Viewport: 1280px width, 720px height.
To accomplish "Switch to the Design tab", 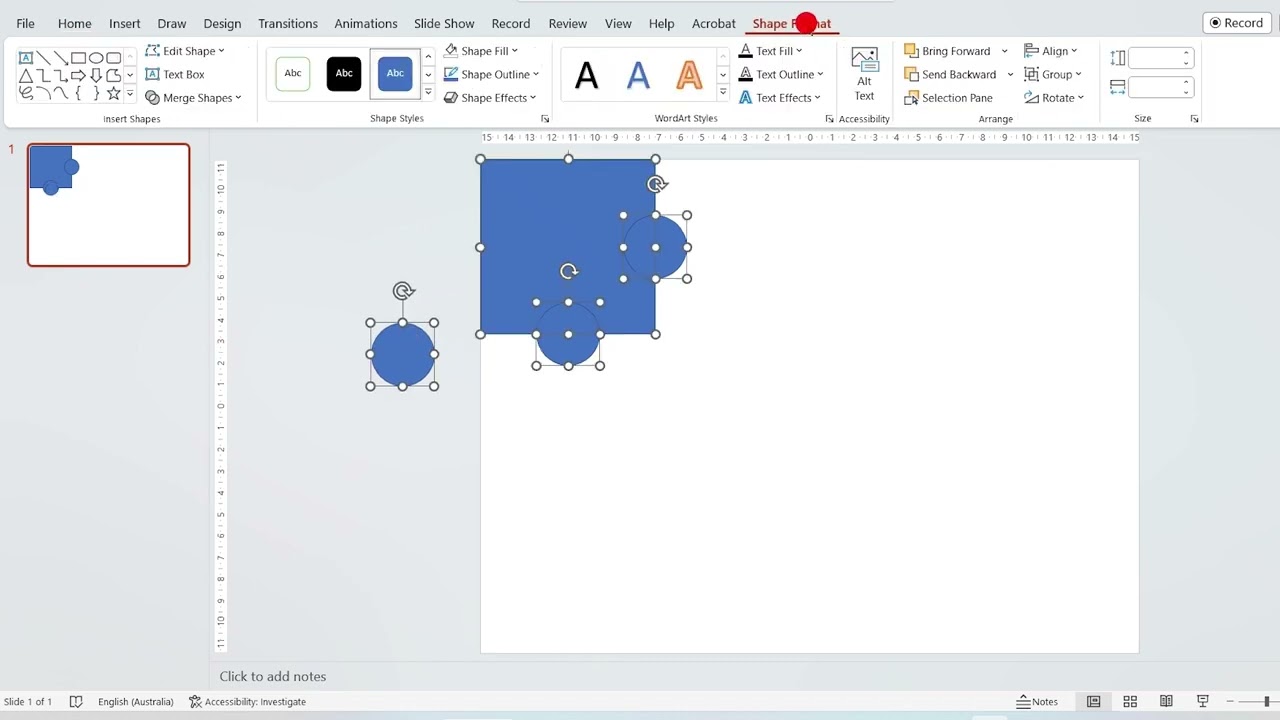I will (x=222, y=23).
